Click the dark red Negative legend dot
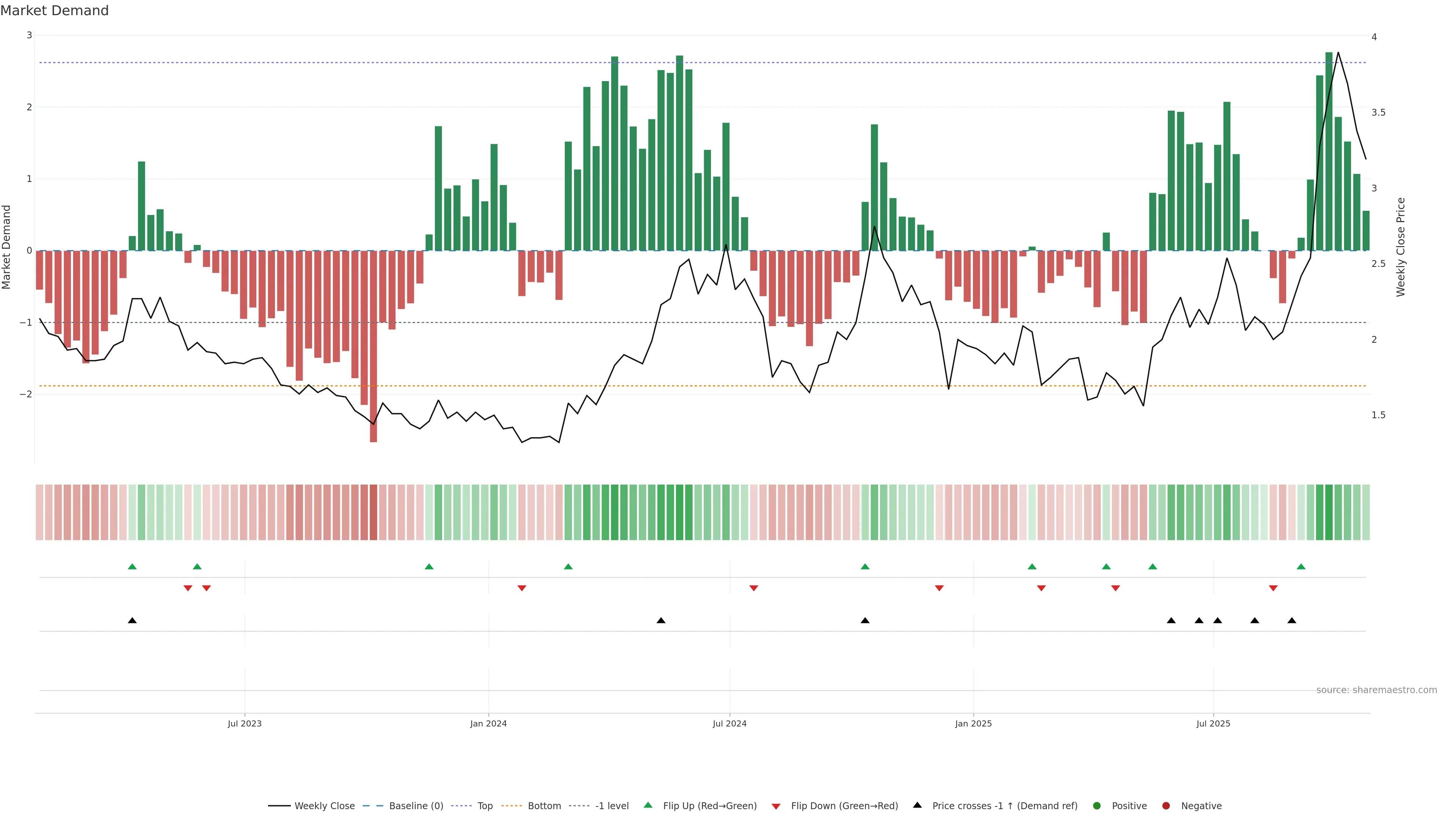 tap(1166, 805)
